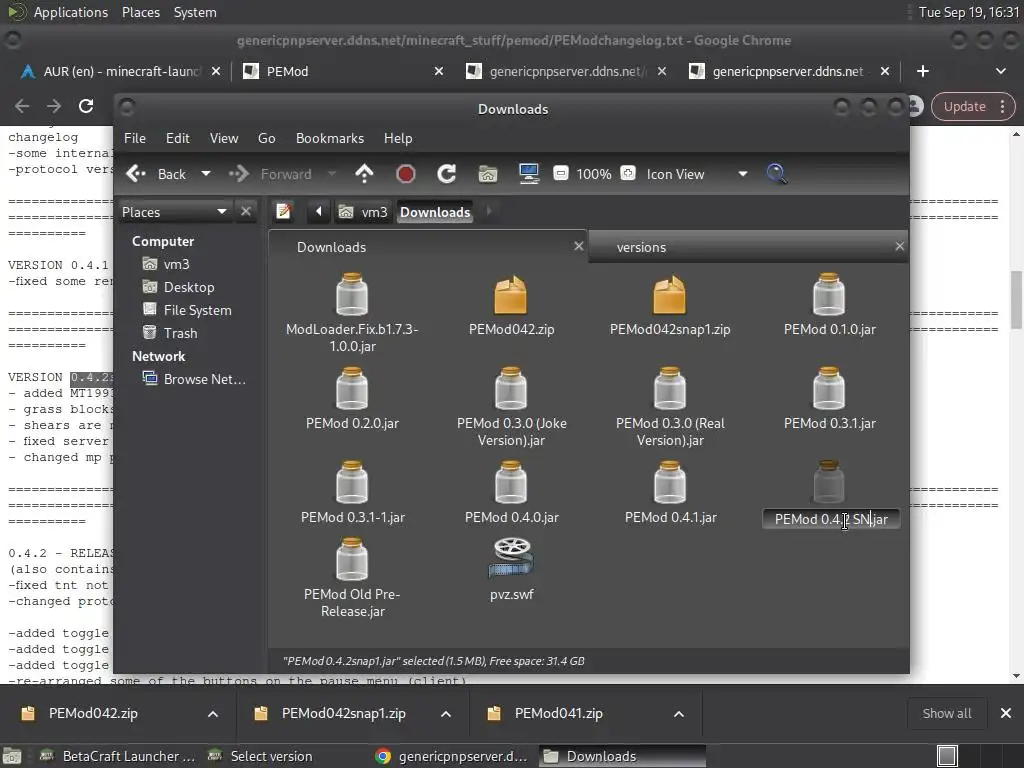This screenshot has height=768, width=1024.
Task: Click the path bar left scroll arrow
Action: tap(319, 212)
